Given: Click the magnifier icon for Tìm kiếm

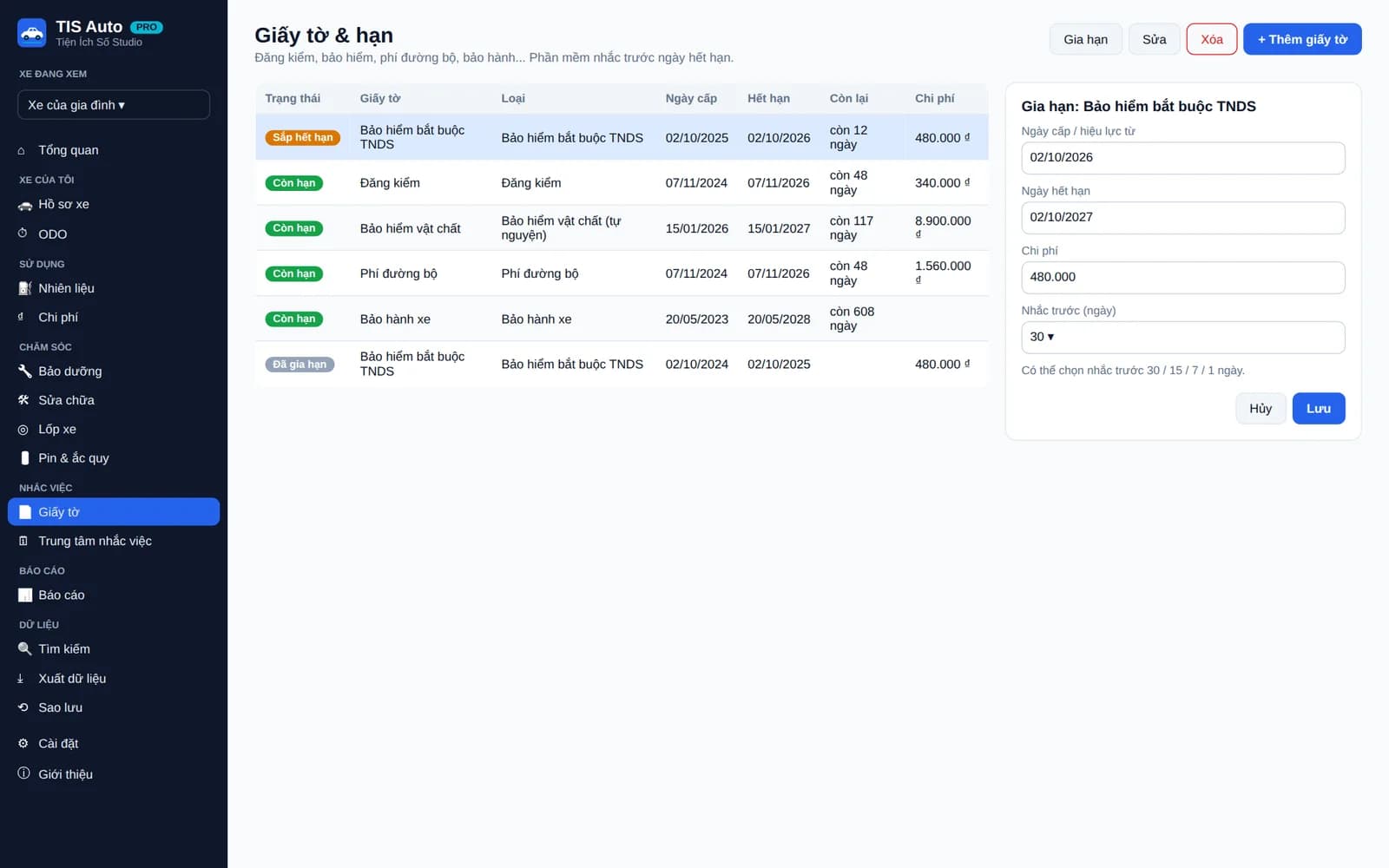Looking at the screenshot, I should (24, 648).
